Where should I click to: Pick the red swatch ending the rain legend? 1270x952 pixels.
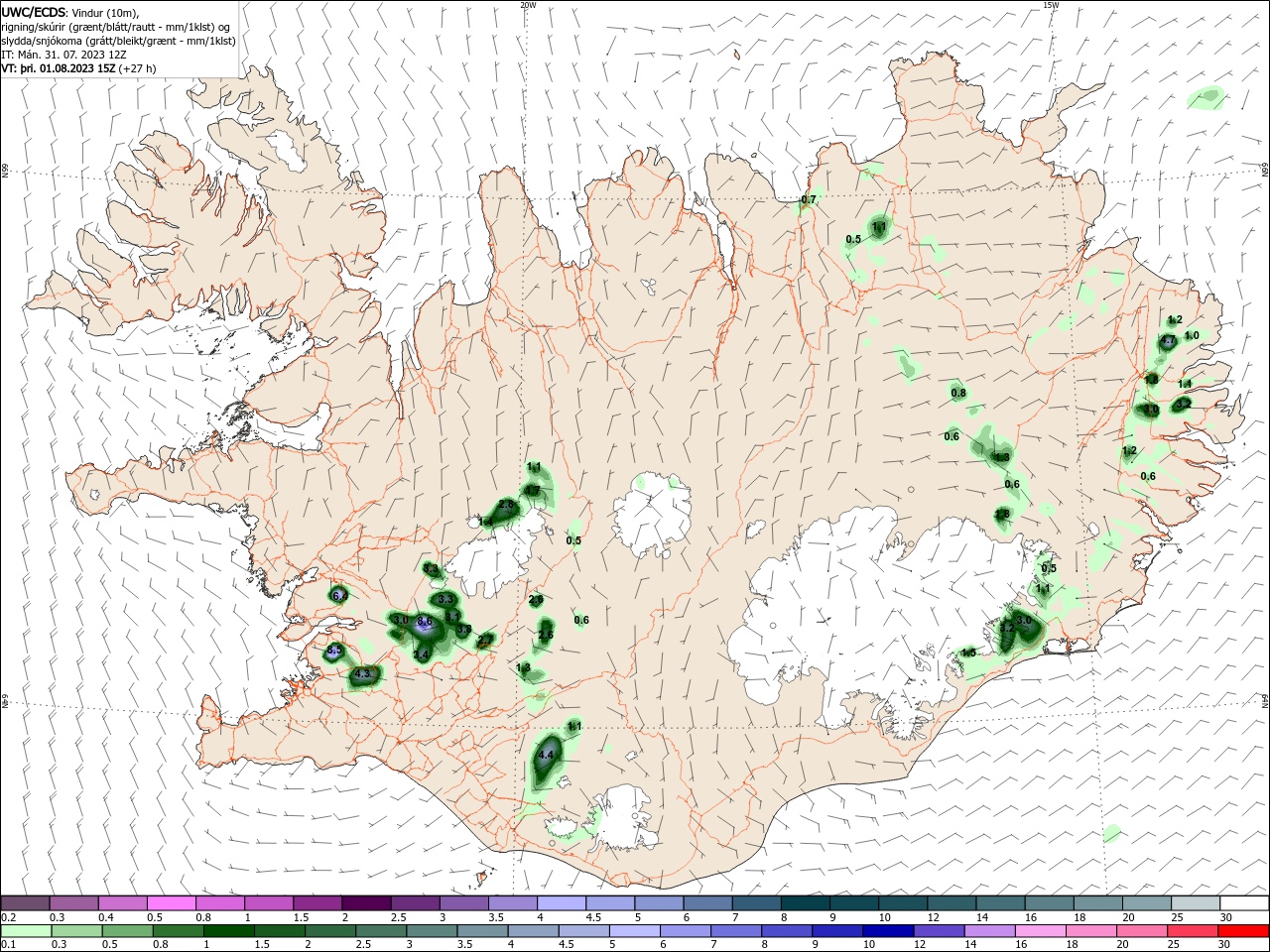coord(1244,931)
